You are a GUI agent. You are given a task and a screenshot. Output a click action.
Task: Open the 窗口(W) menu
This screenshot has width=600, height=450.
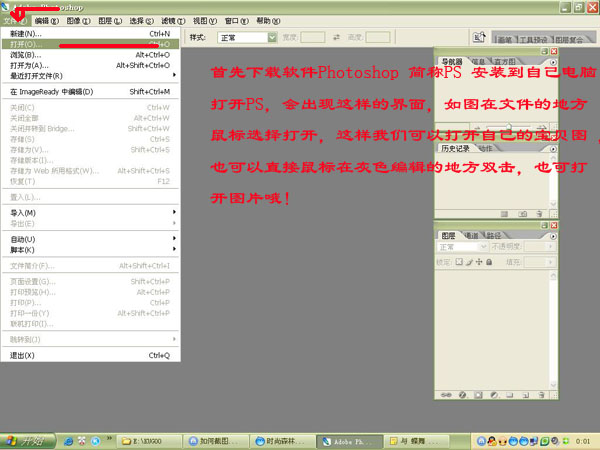236,21
